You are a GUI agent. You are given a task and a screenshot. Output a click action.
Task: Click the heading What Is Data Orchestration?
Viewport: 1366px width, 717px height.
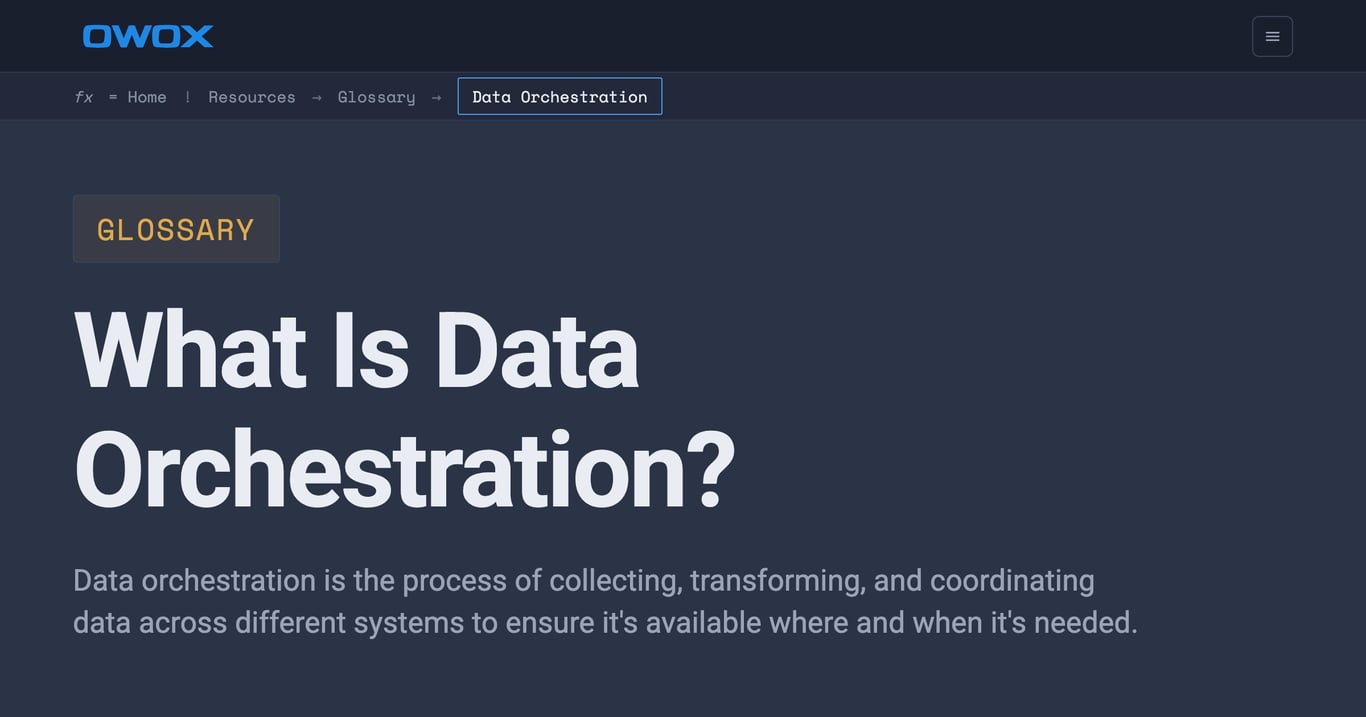point(405,411)
